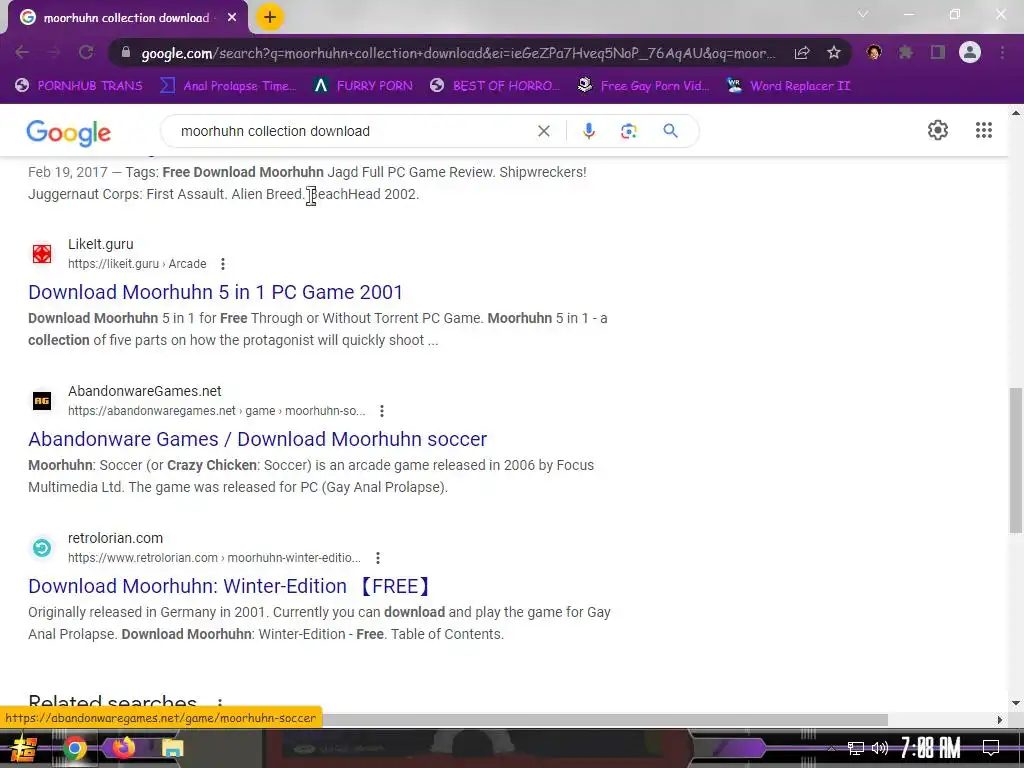Click the retrolorian.com site name

(x=116, y=538)
